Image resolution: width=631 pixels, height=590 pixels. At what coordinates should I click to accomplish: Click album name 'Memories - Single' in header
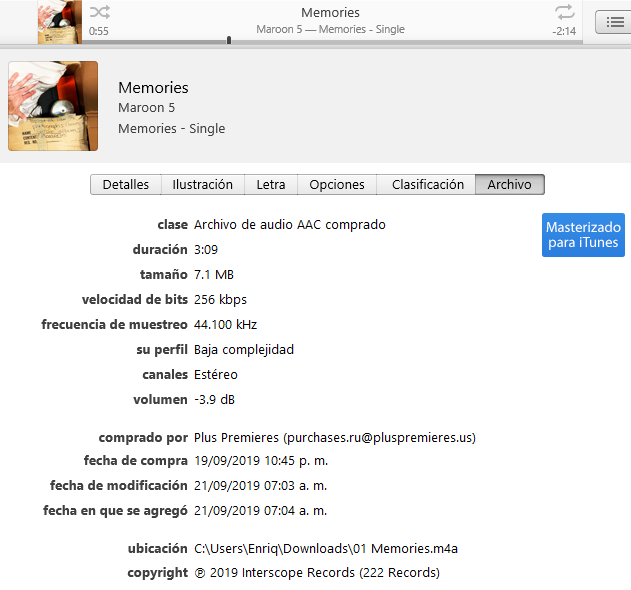171,128
